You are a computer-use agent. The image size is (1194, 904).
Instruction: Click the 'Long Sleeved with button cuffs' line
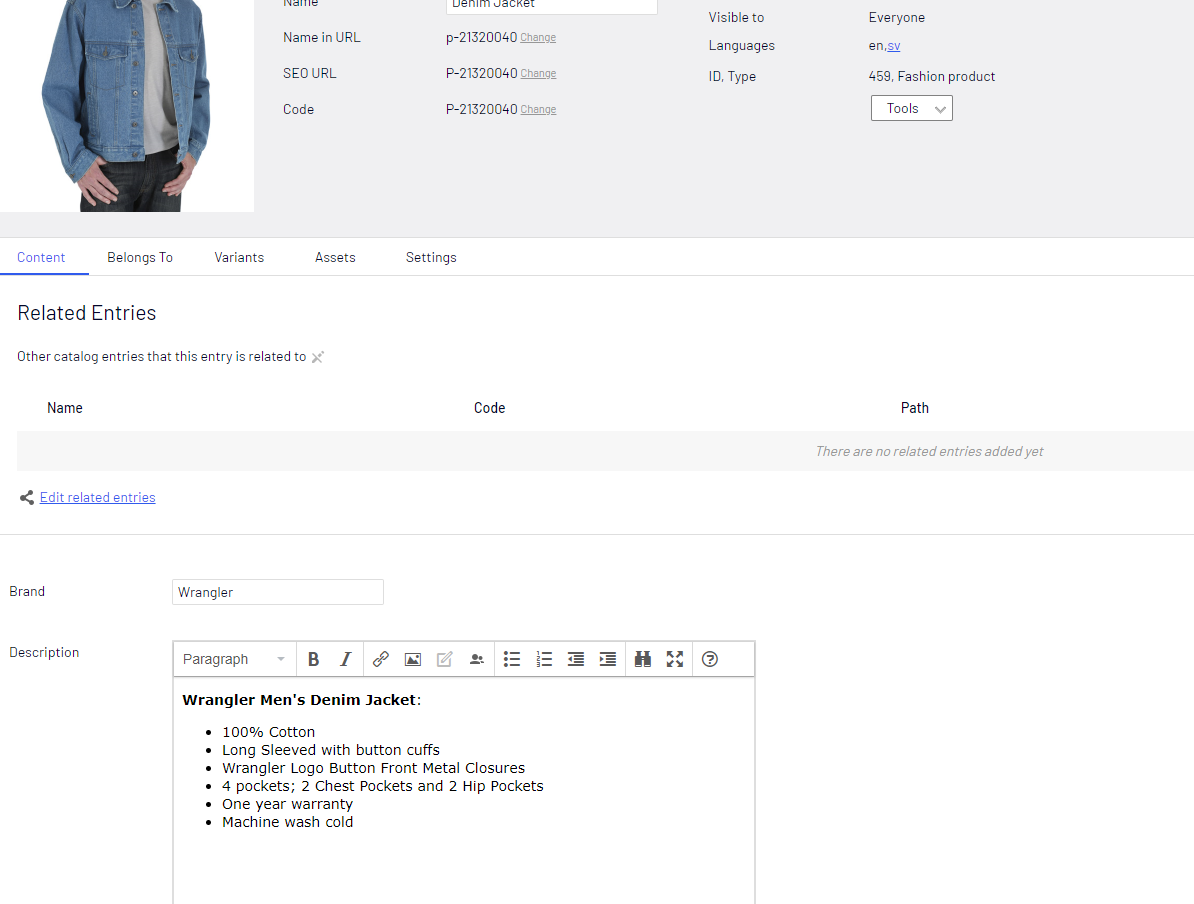331,750
